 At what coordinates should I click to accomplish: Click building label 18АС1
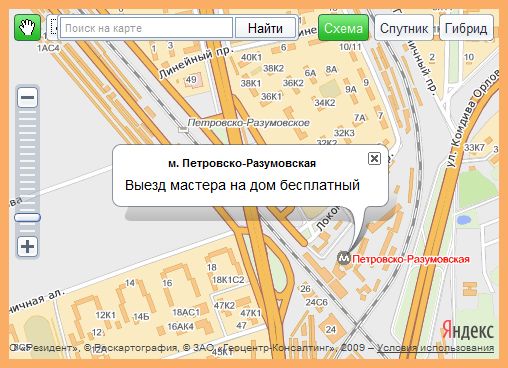[186, 312]
